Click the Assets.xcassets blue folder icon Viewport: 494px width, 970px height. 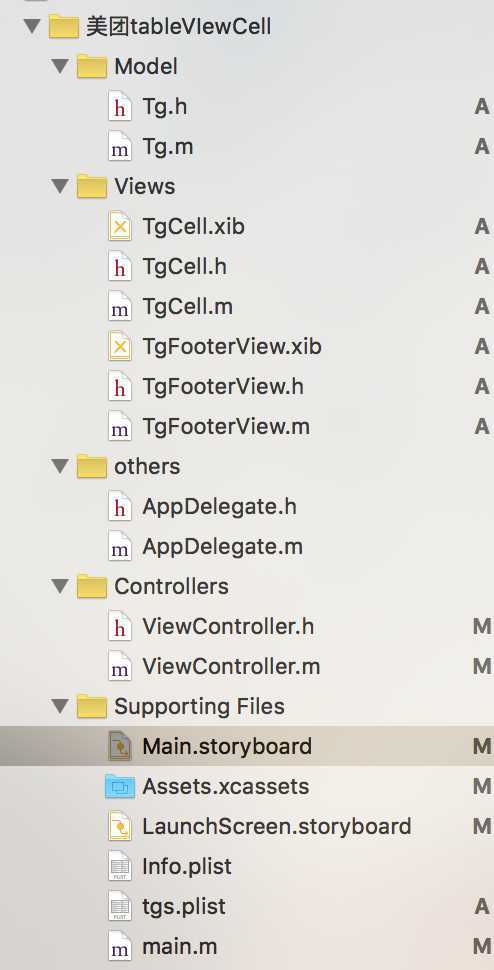pyautogui.click(x=120, y=786)
